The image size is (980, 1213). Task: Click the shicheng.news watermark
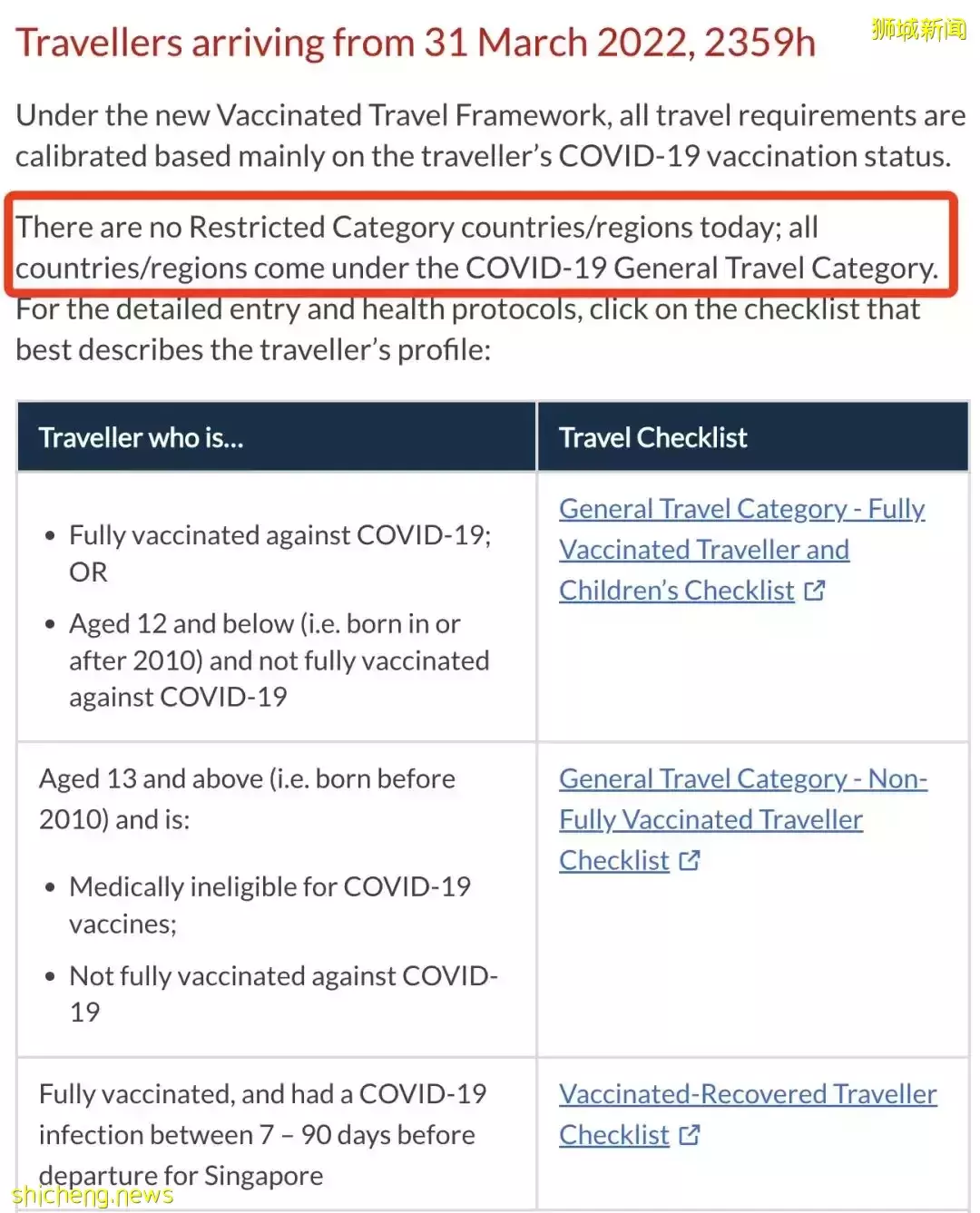pos(93,1195)
